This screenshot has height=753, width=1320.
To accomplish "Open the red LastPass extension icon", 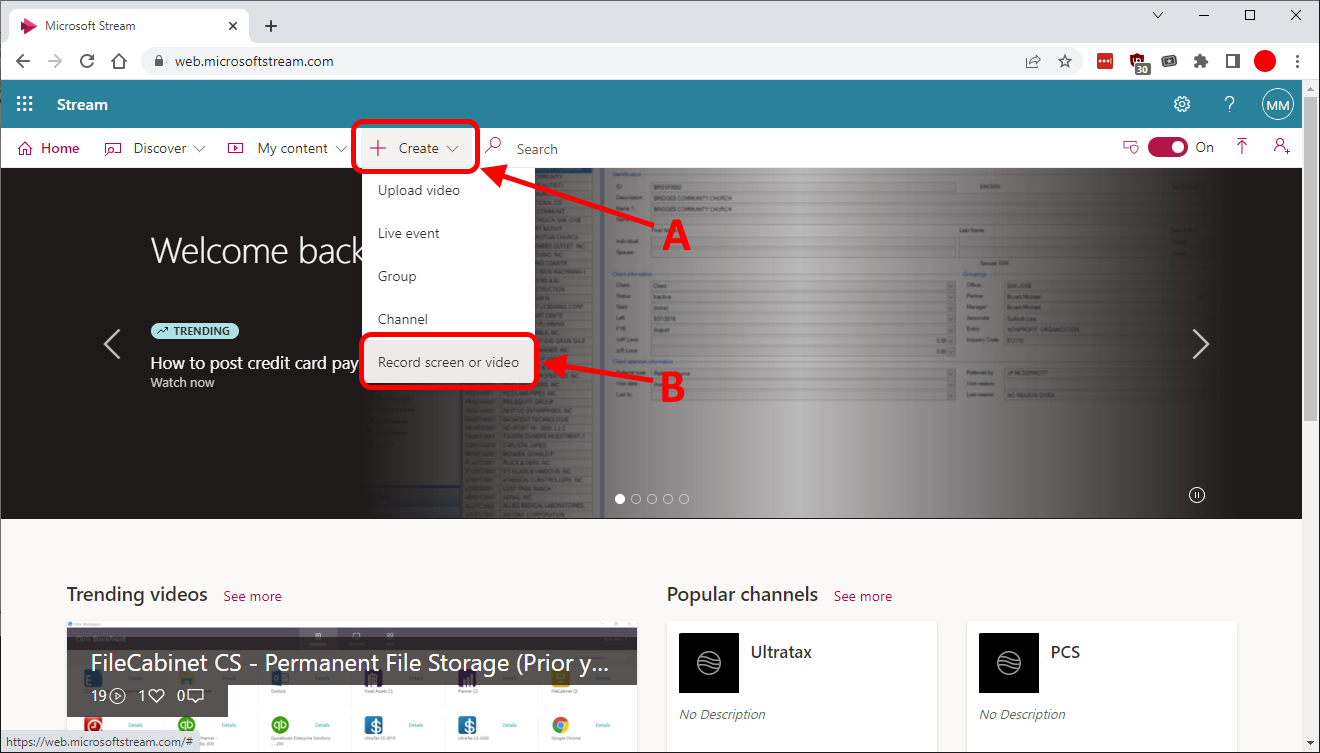I will pos(1105,61).
